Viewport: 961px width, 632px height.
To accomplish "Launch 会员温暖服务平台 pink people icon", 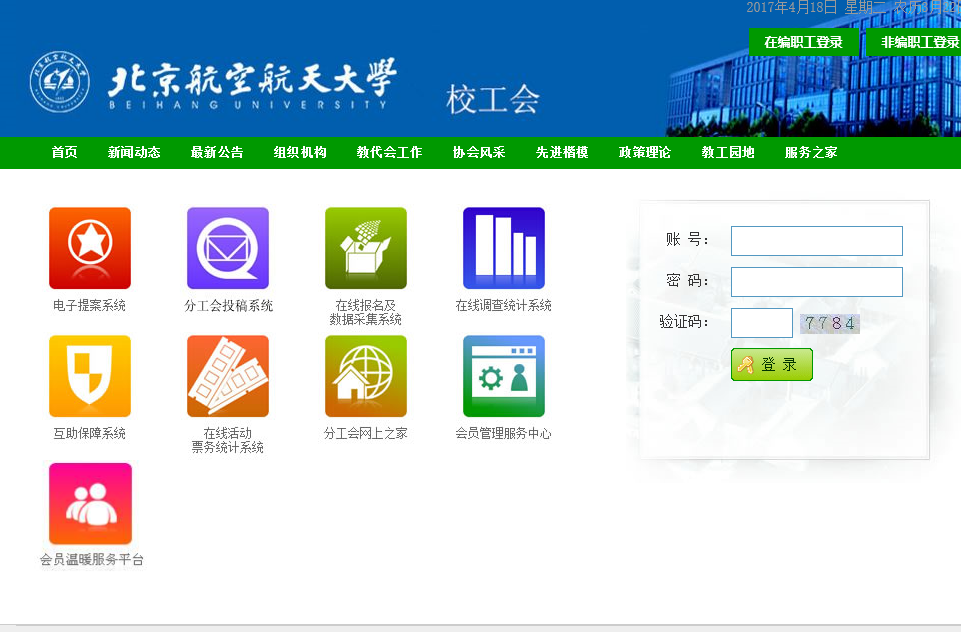I will (x=90, y=503).
